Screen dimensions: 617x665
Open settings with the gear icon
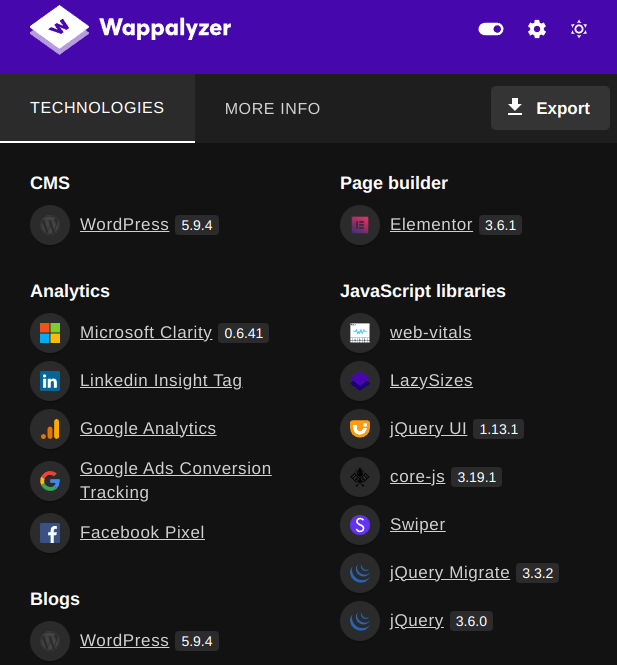[536, 29]
